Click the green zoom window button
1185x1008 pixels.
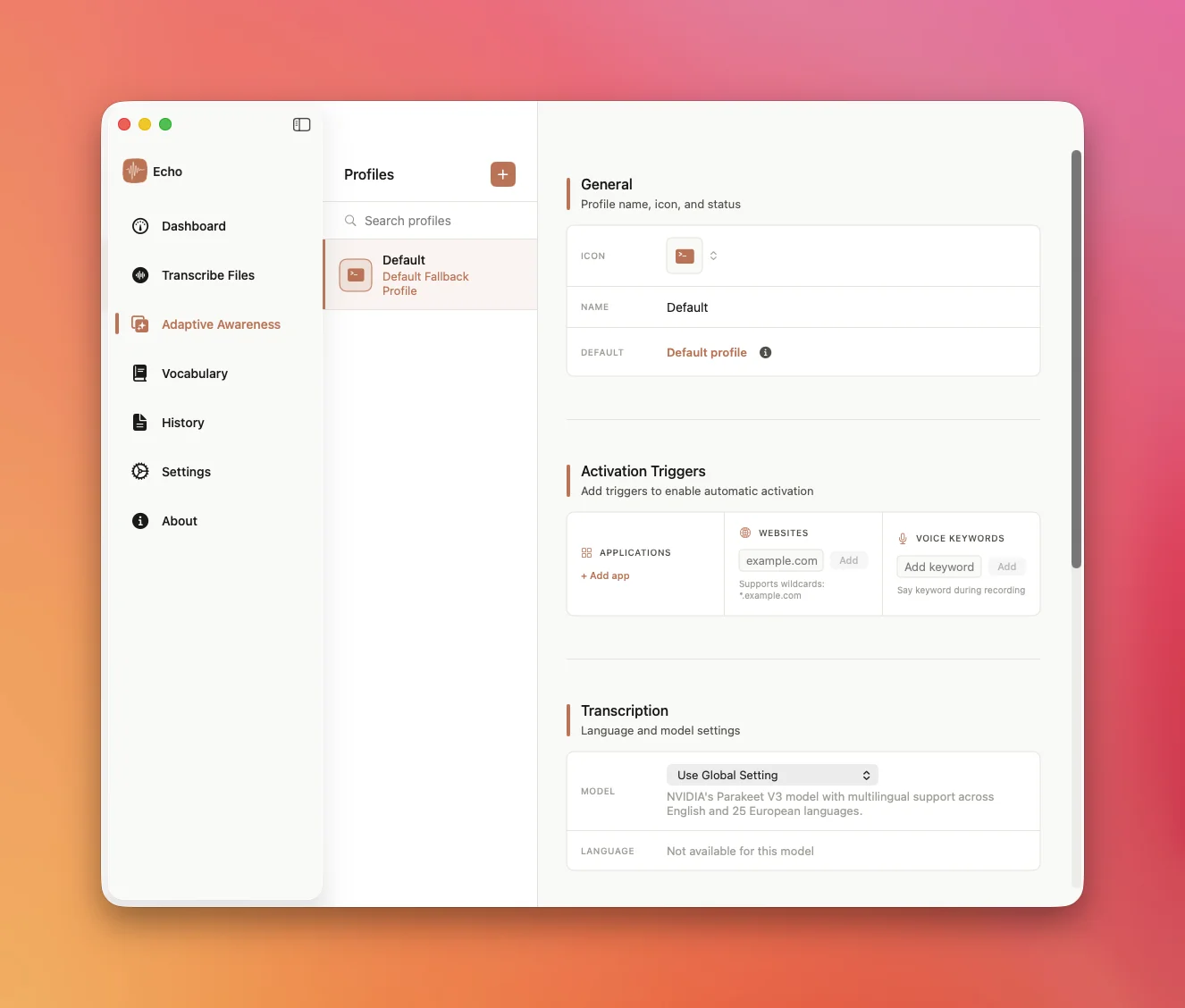point(165,124)
